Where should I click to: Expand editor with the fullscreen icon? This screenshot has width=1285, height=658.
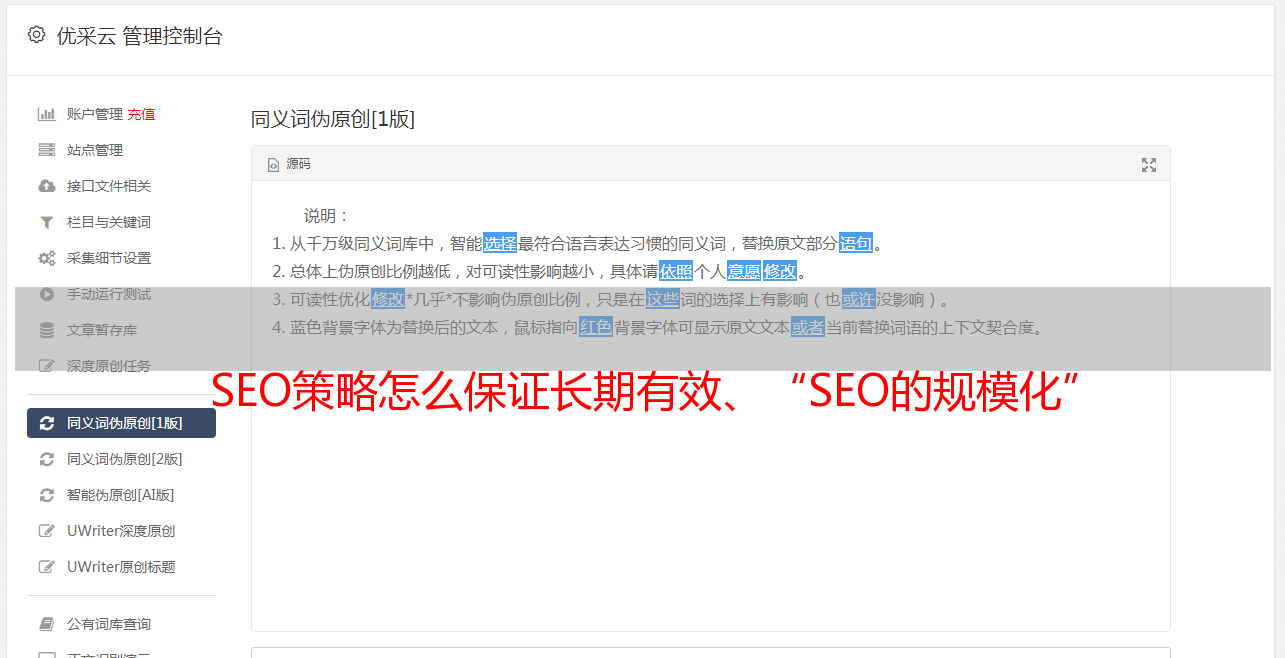pyautogui.click(x=1149, y=165)
